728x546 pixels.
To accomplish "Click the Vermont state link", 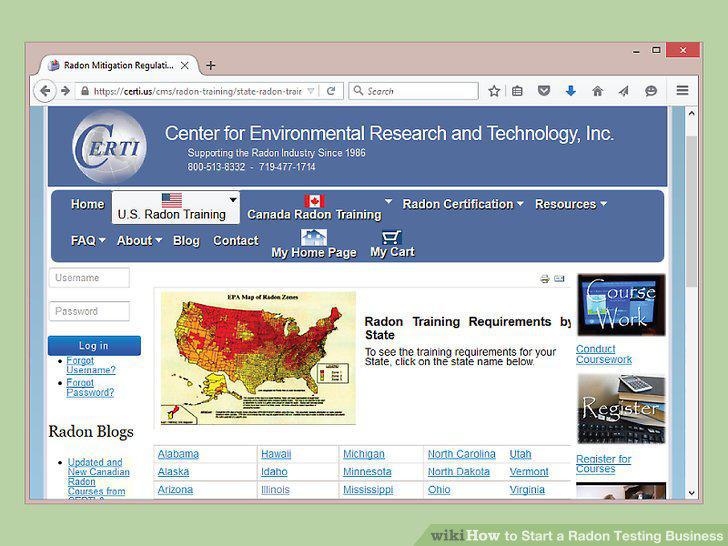I will pyautogui.click(x=529, y=472).
